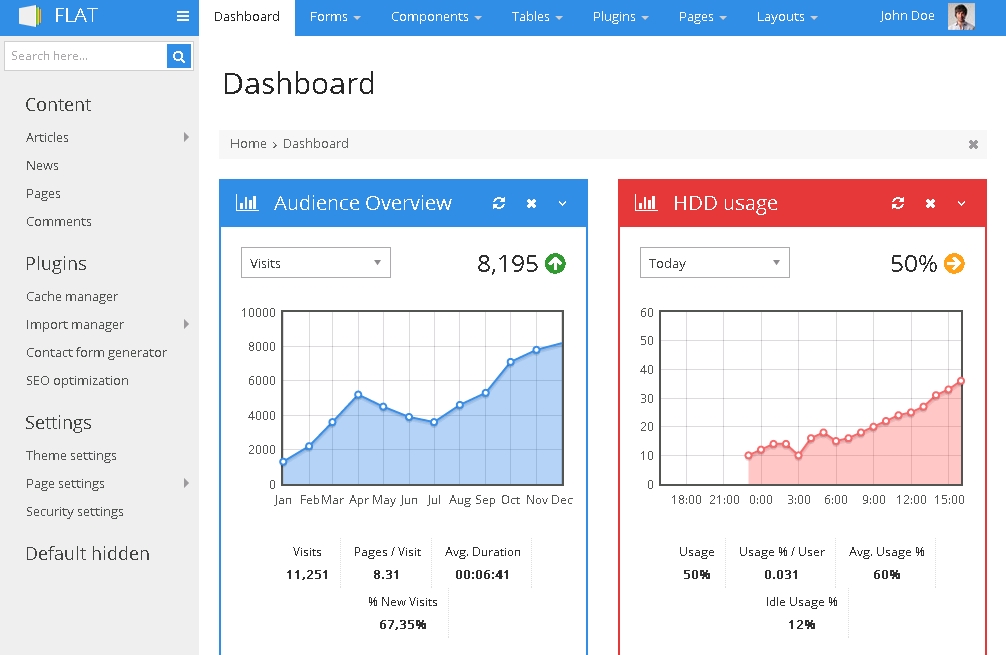Open the Components navigation menu
The width and height of the screenshot is (1006, 655).
click(436, 17)
